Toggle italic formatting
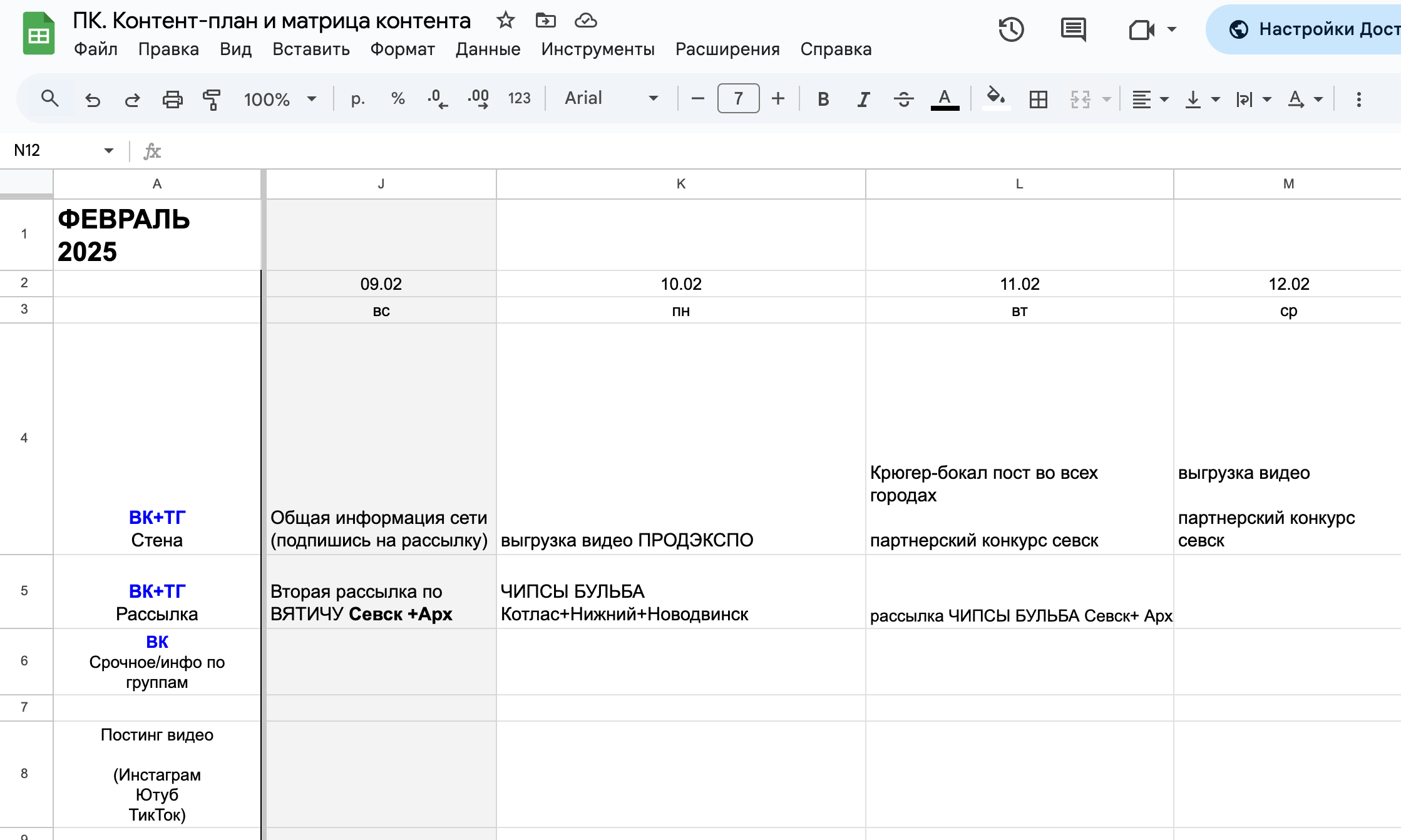1401x840 pixels. click(x=863, y=99)
